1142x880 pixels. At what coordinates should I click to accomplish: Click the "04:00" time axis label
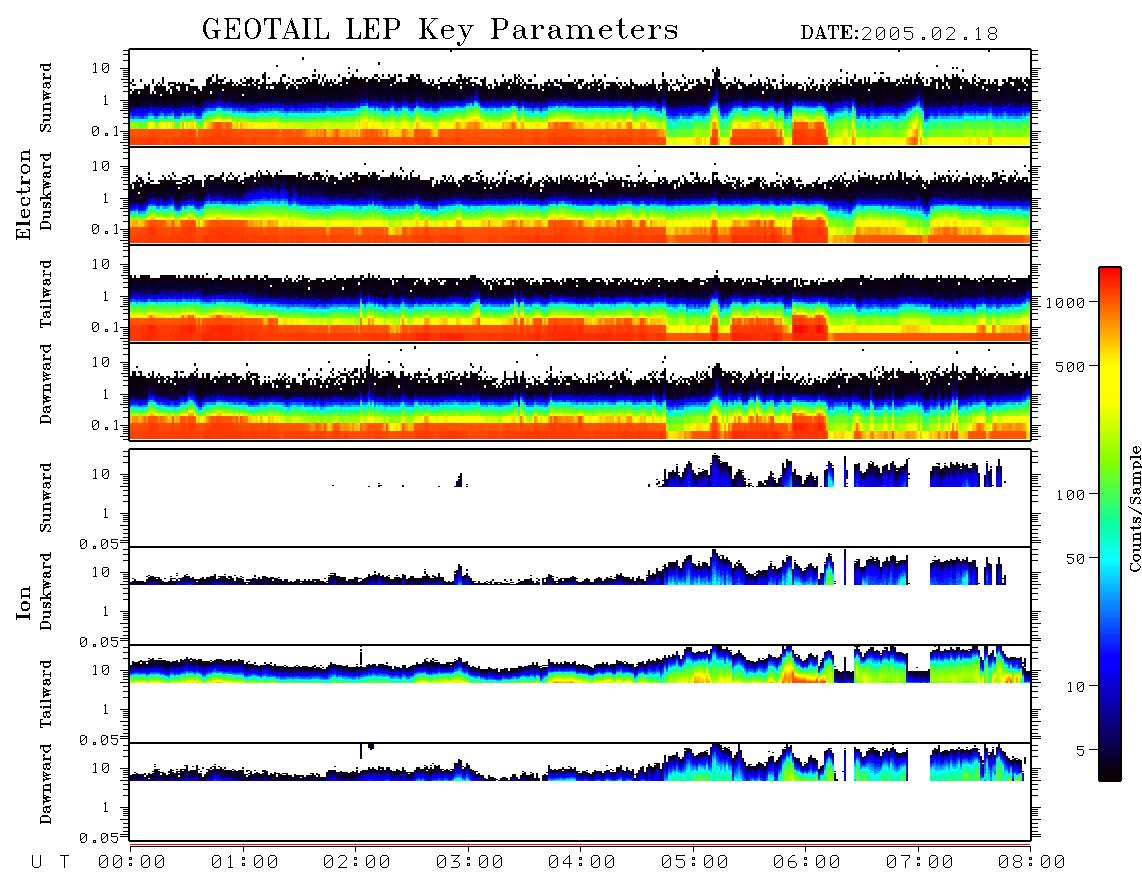tap(582, 862)
